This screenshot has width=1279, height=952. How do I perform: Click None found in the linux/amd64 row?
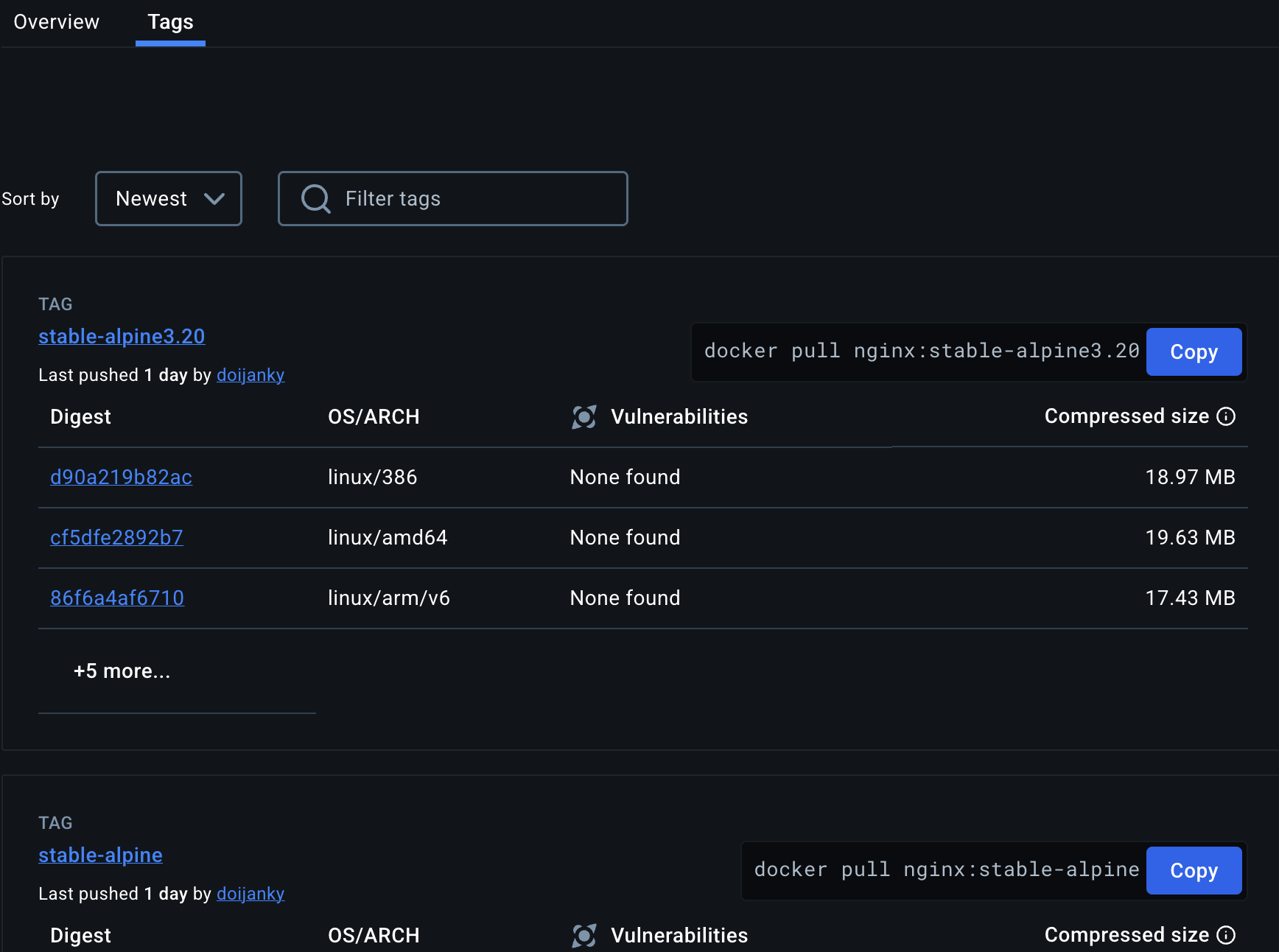coord(625,538)
